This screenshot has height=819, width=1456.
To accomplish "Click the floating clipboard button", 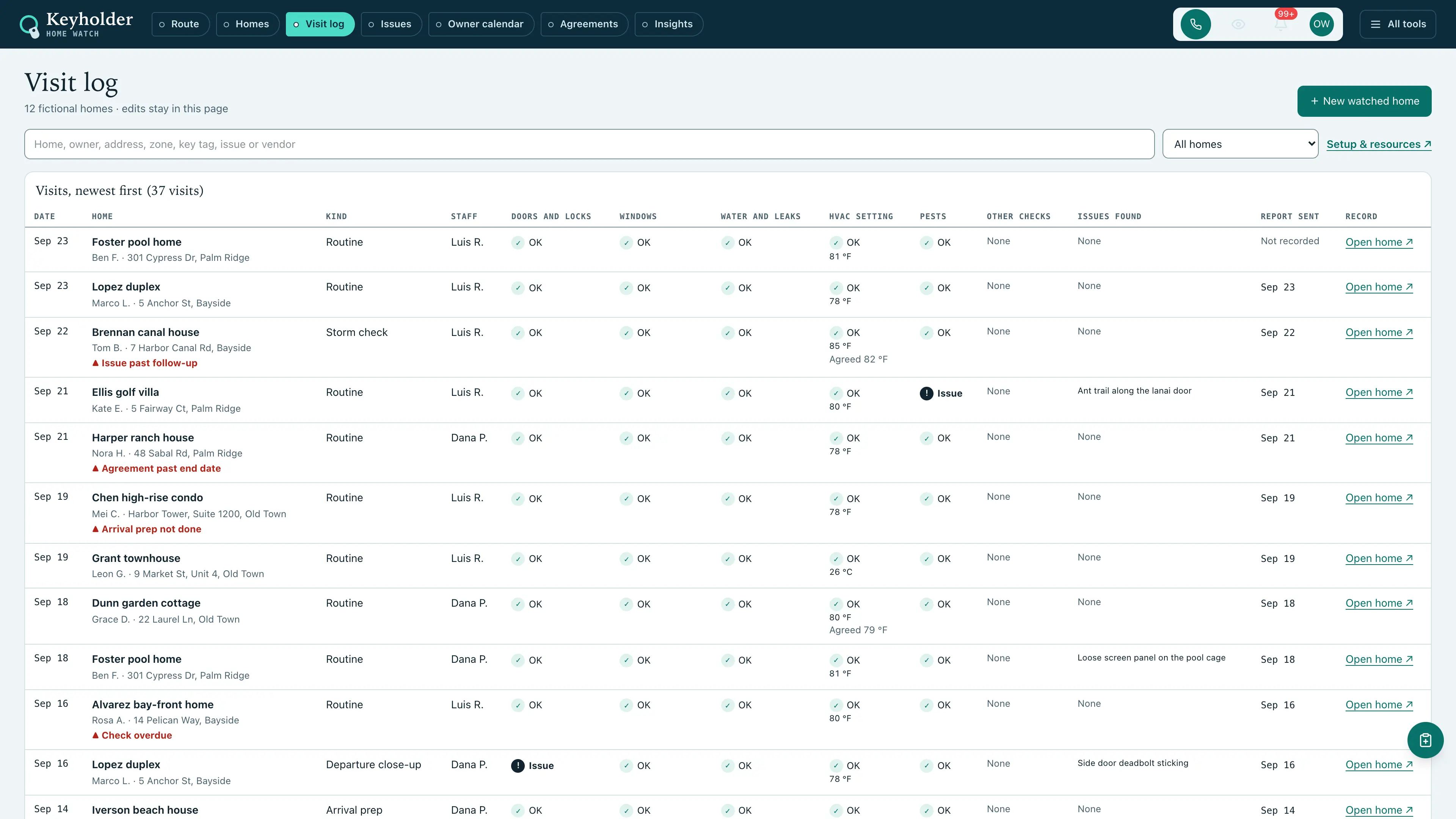I will tap(1425, 740).
